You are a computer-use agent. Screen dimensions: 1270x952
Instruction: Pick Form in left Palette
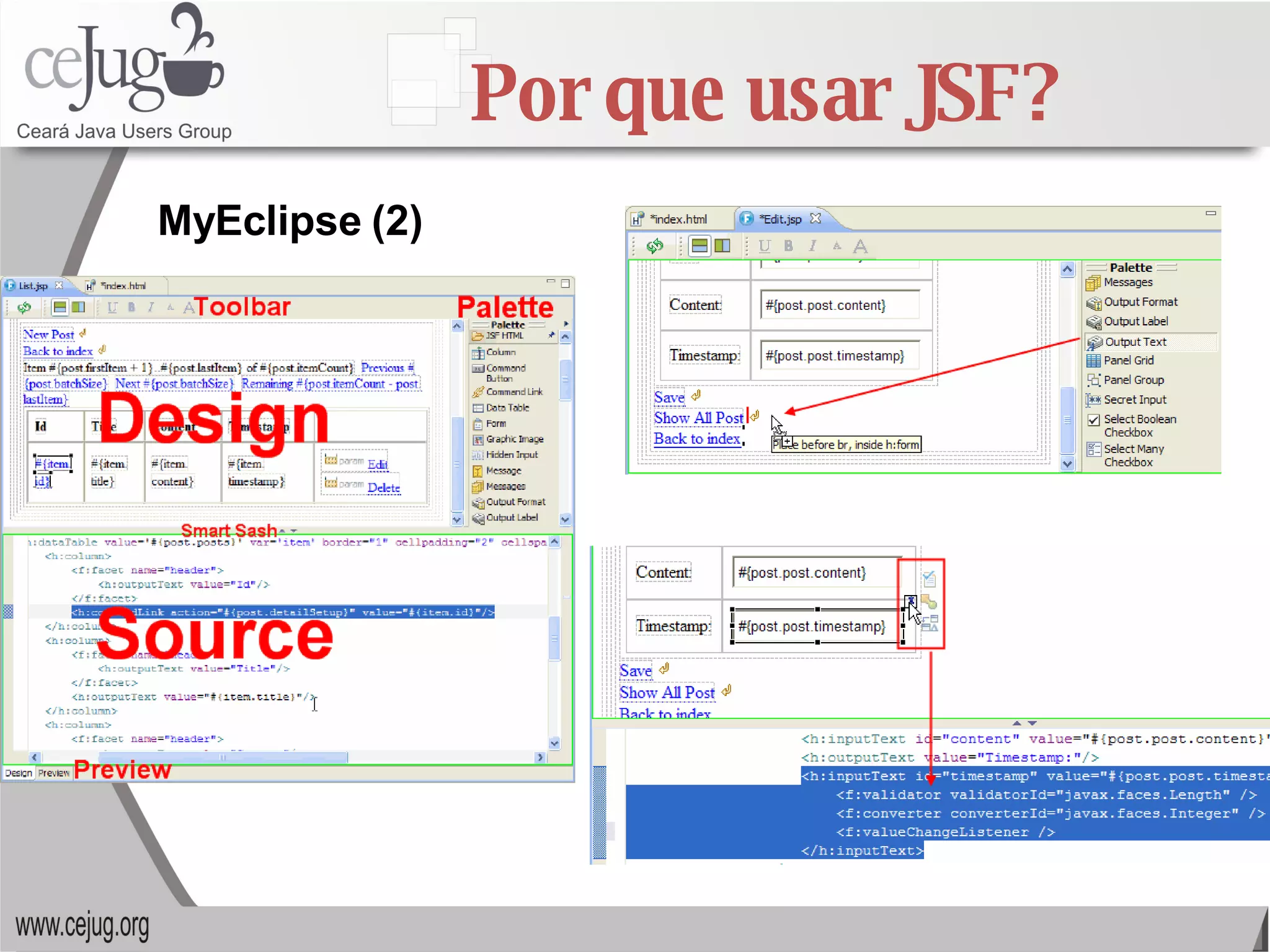pos(489,424)
